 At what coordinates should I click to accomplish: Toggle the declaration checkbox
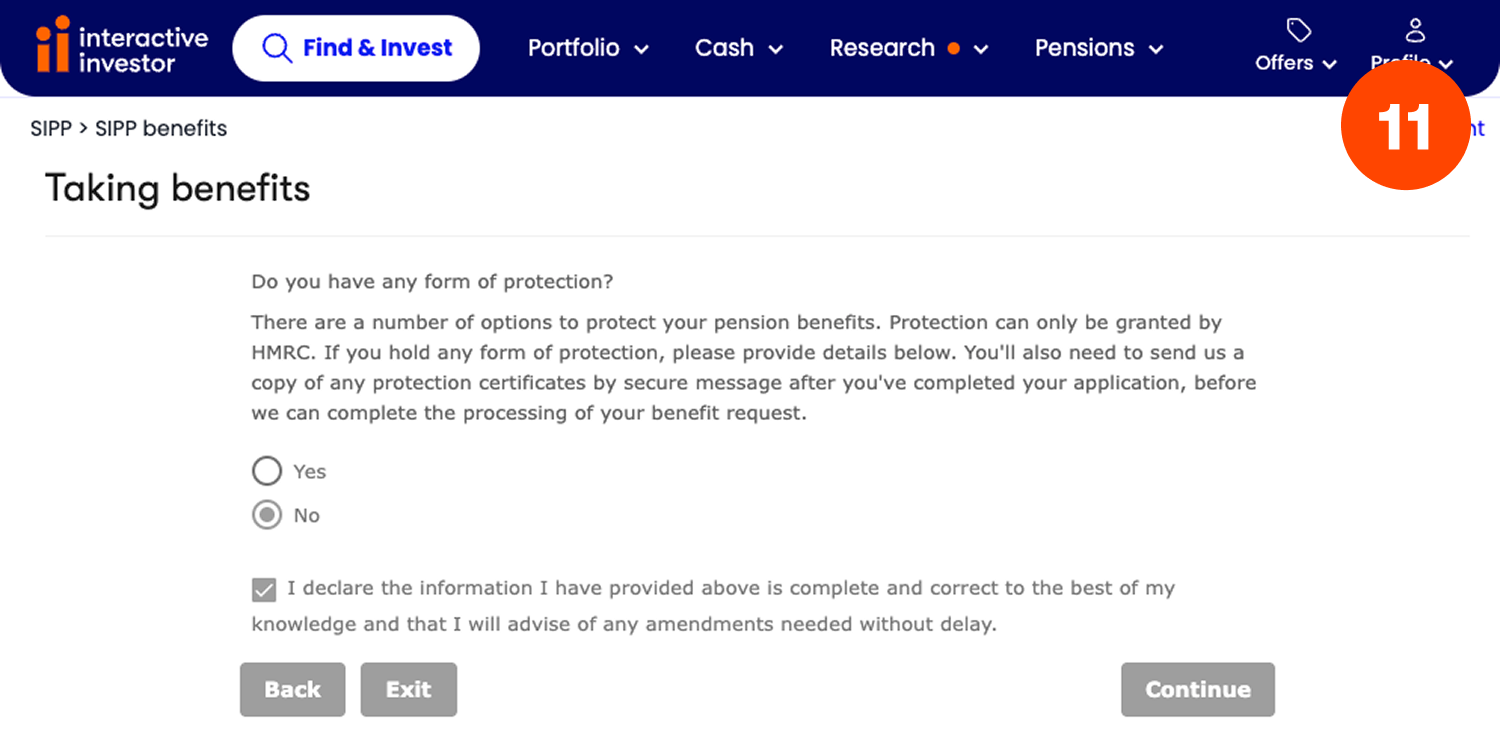[x=264, y=589]
